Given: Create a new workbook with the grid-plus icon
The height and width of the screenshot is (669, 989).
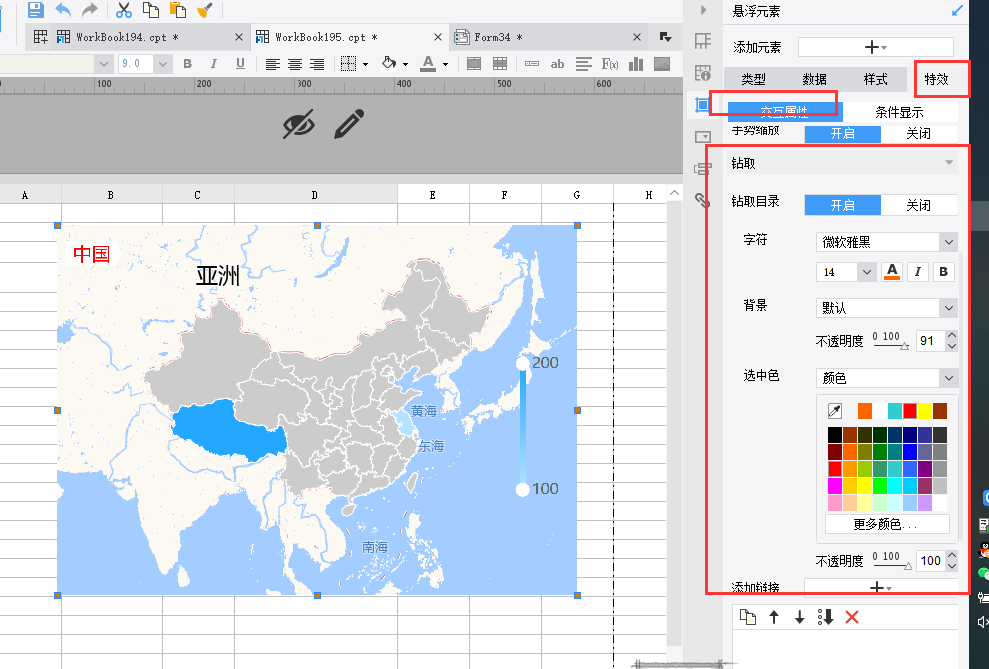Looking at the screenshot, I should coord(40,37).
